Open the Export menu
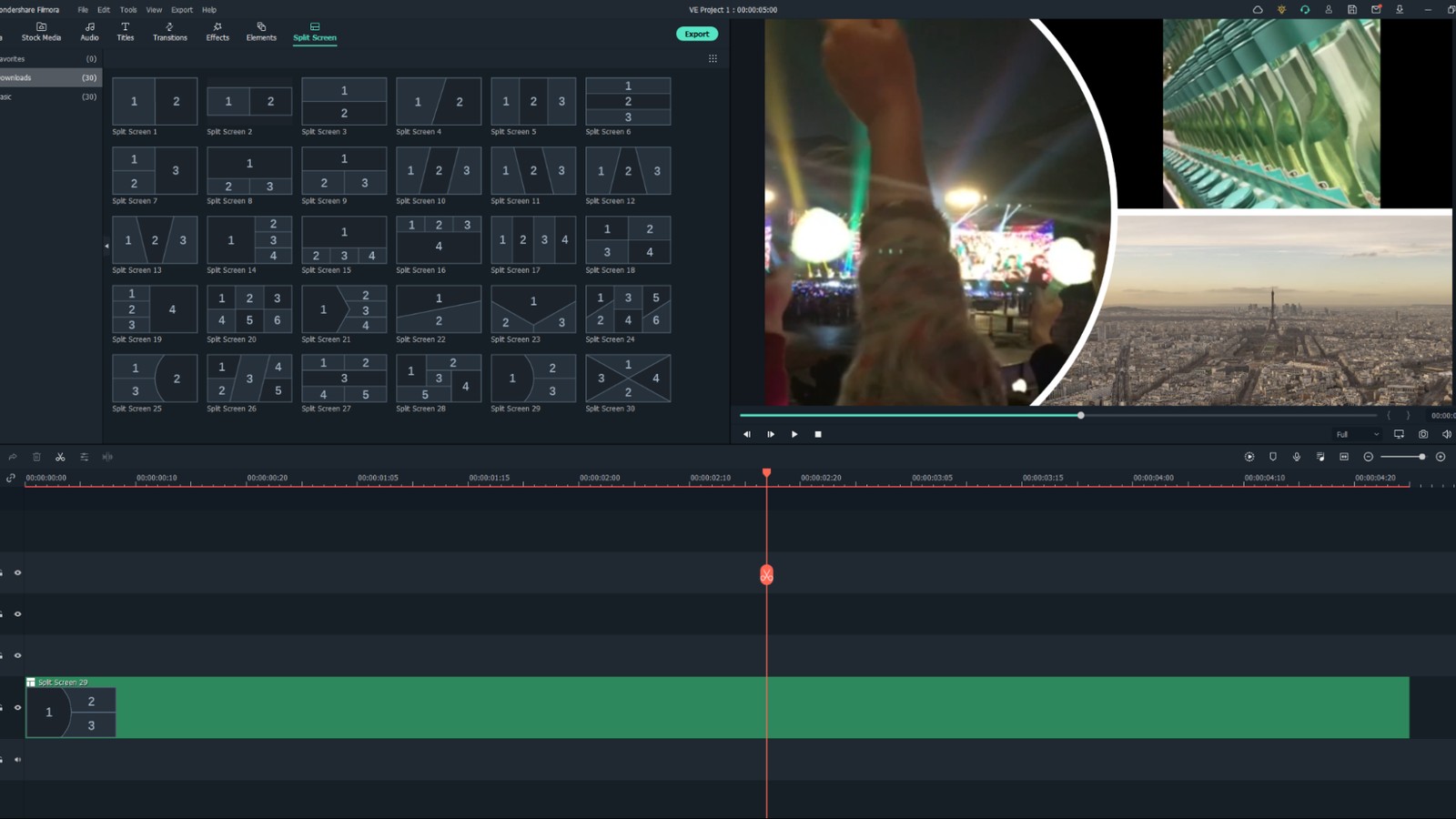This screenshot has width=1456, height=819. click(182, 10)
